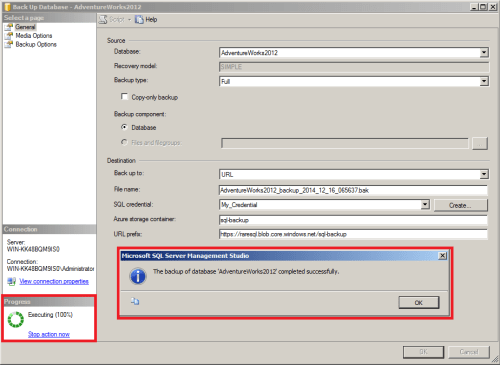Viewport: 500px width, 365px height.
Task: Expand the Back up to dropdown
Action: pos(484,174)
